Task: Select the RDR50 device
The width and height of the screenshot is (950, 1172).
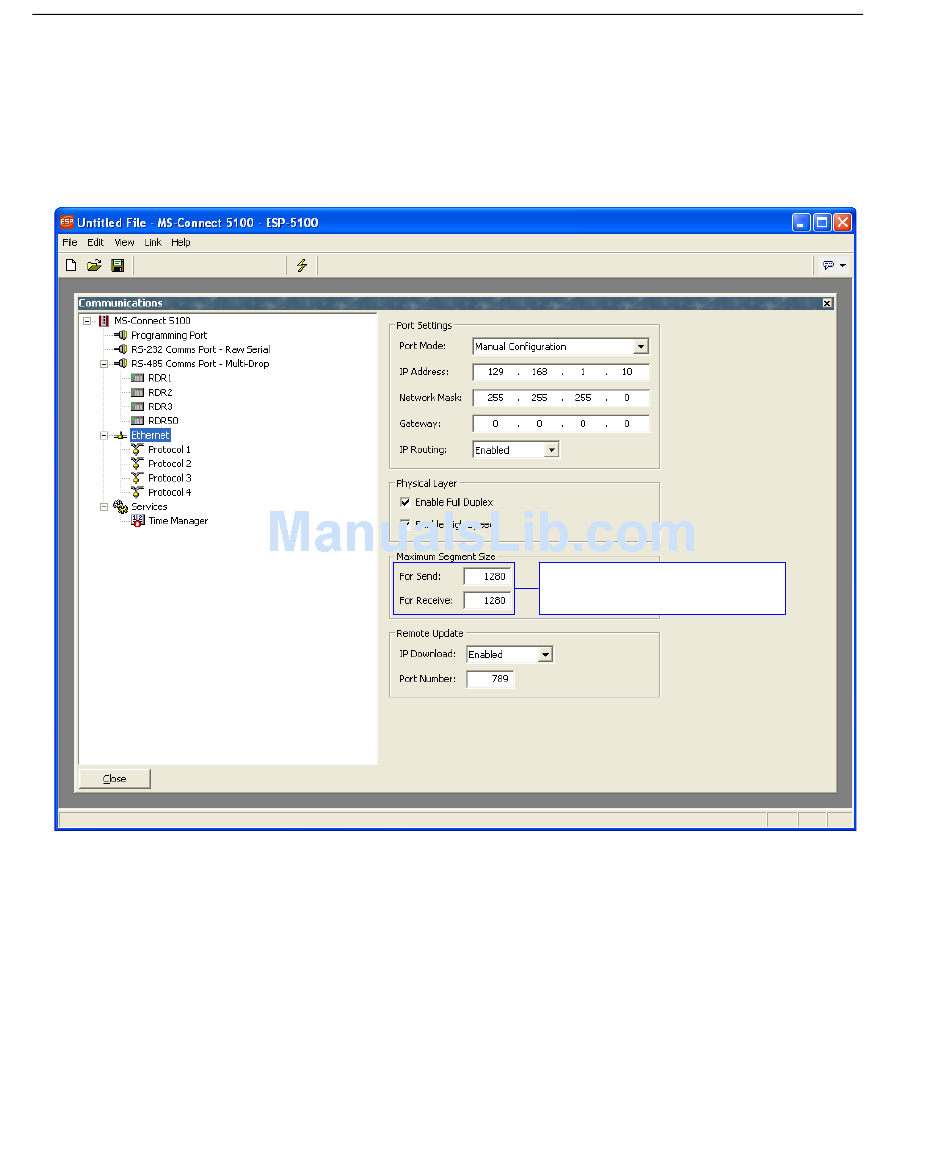Action: tap(163, 421)
